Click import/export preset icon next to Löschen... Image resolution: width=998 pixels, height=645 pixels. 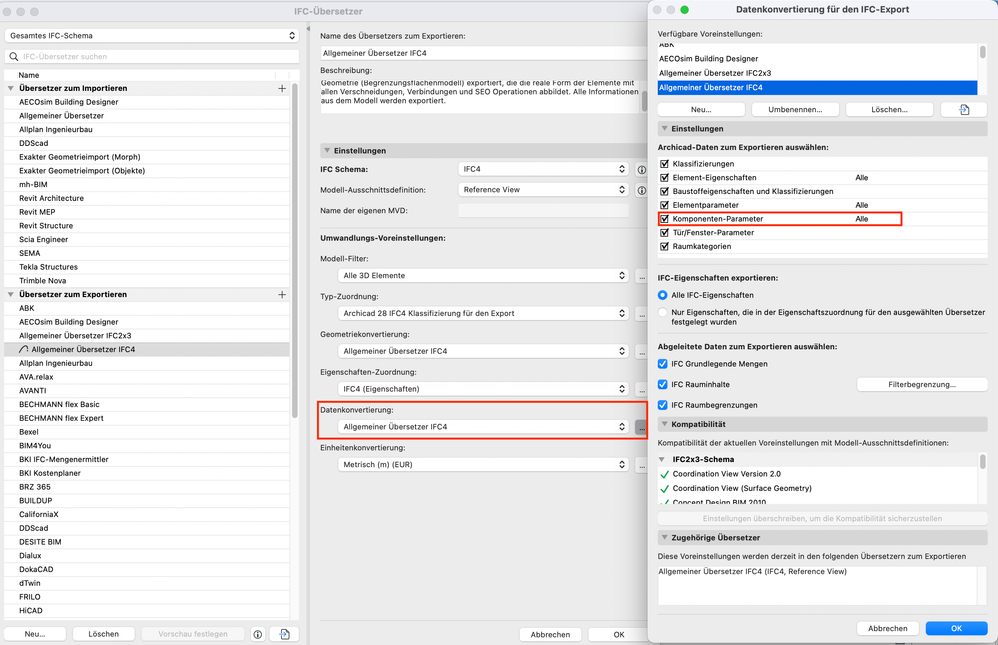pyautogui.click(x=964, y=110)
